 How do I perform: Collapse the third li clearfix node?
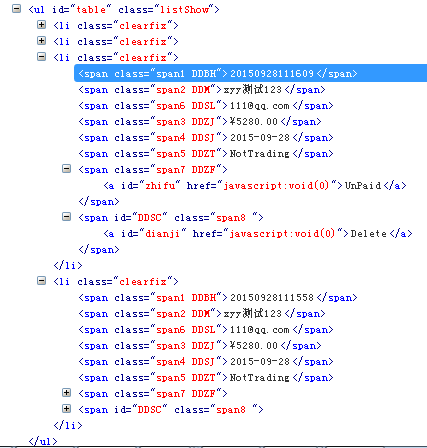(x=41, y=56)
